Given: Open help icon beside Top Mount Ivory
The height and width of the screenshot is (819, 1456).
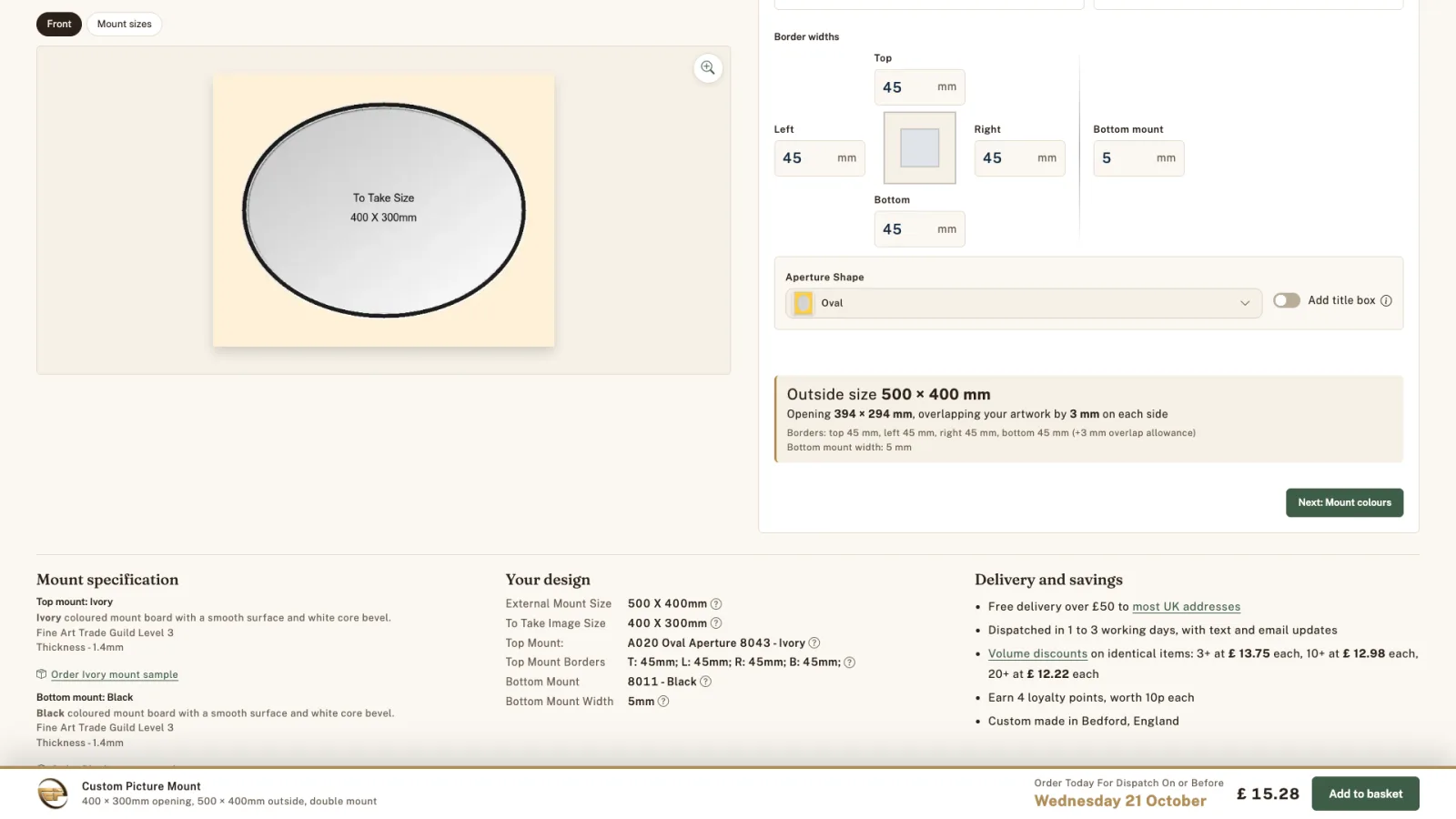Looking at the screenshot, I should (x=814, y=642).
